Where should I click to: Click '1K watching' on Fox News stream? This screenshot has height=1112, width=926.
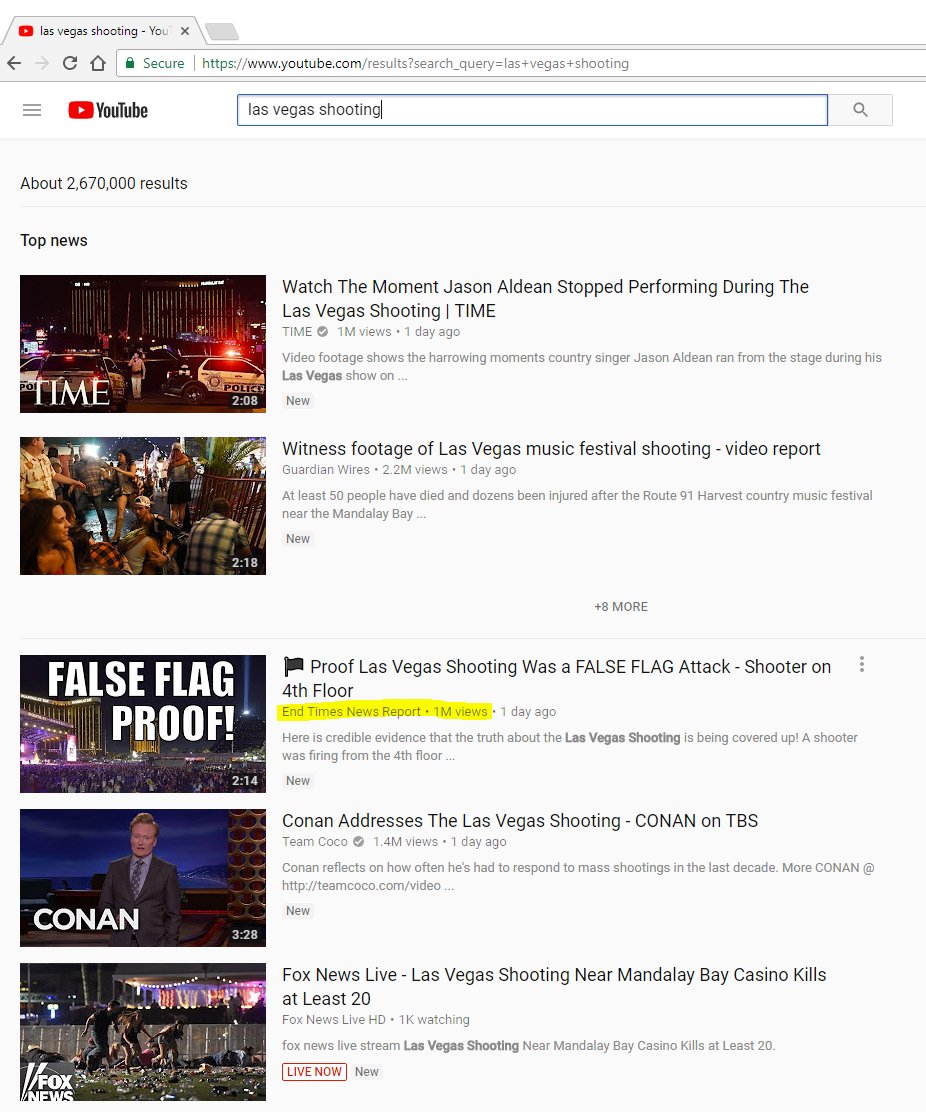click(434, 1019)
